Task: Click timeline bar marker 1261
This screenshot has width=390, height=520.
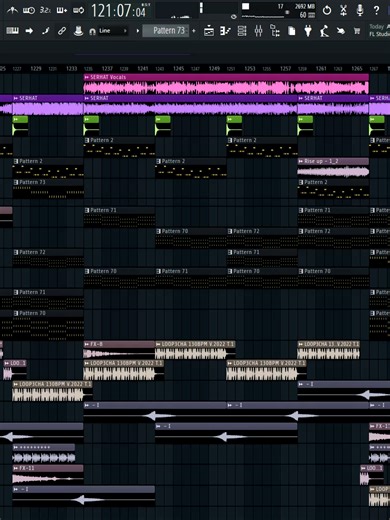Action: (321, 69)
